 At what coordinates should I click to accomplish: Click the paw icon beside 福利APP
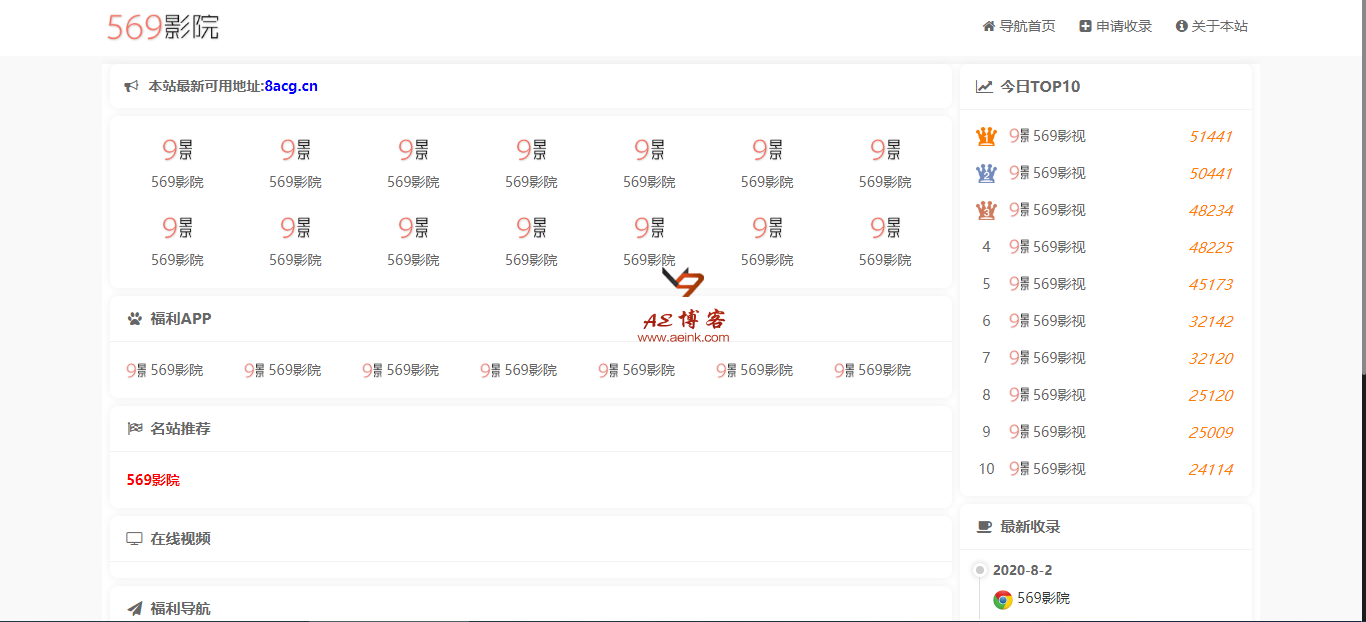(x=135, y=319)
